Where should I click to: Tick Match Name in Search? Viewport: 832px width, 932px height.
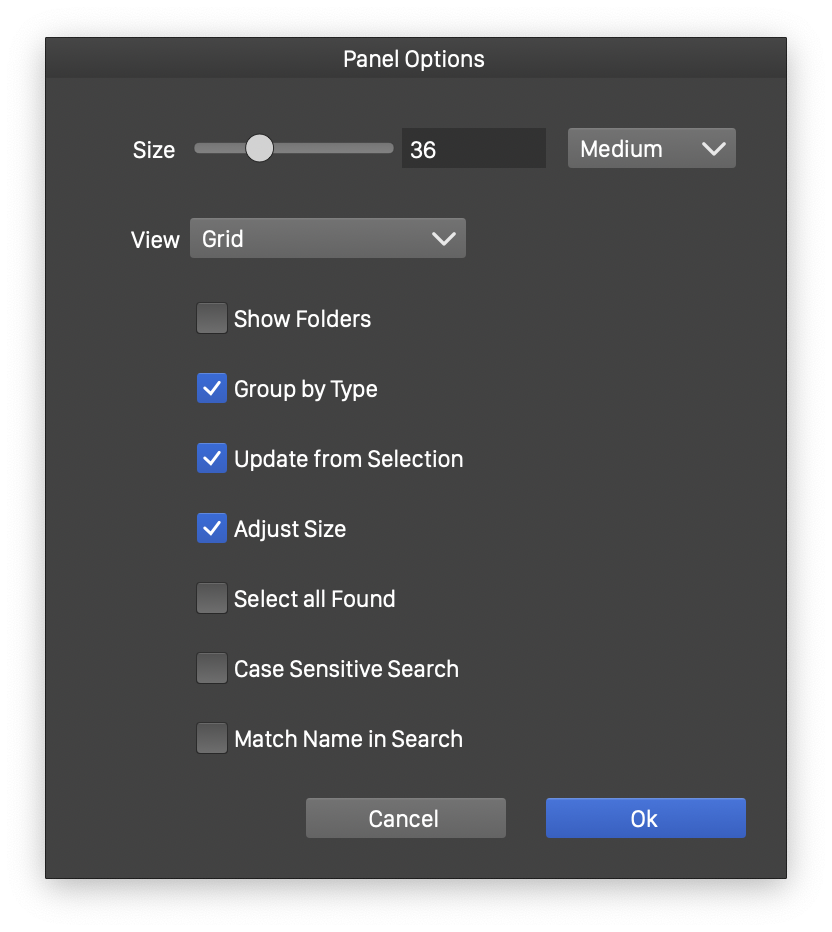tap(212, 739)
